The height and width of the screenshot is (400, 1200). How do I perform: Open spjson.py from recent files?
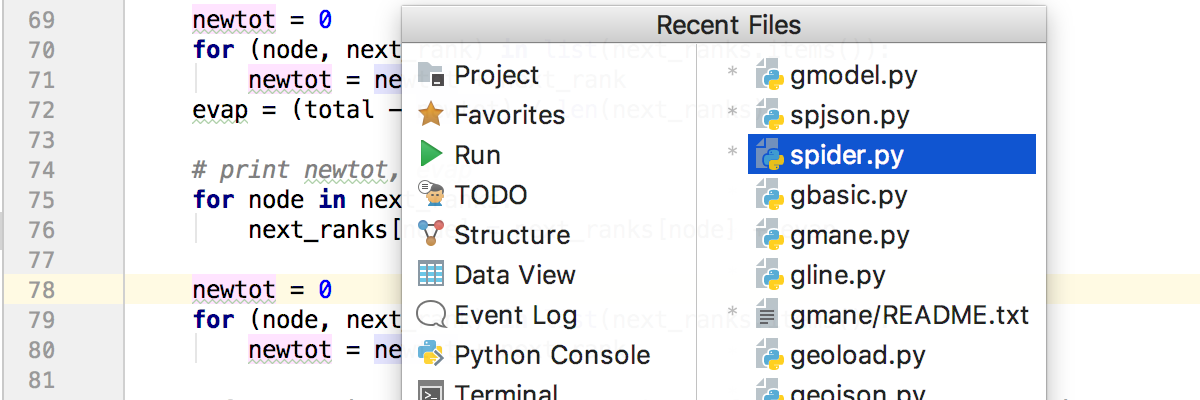[849, 115]
